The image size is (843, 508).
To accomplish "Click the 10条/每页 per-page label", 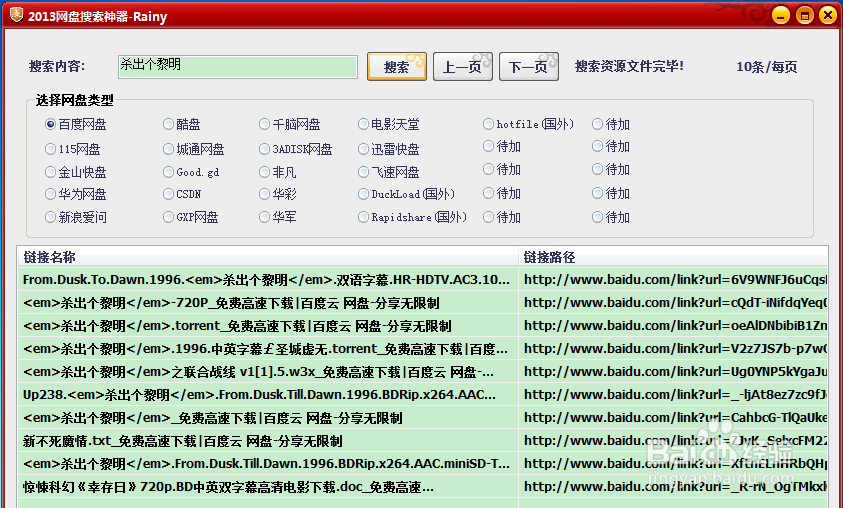I will (x=767, y=67).
